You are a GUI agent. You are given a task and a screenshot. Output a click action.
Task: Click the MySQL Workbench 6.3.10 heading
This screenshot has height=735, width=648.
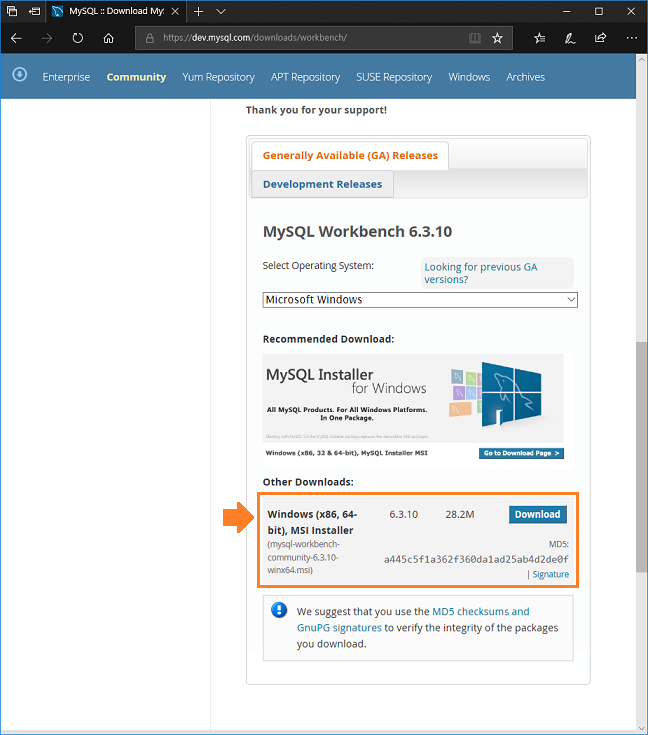(357, 232)
